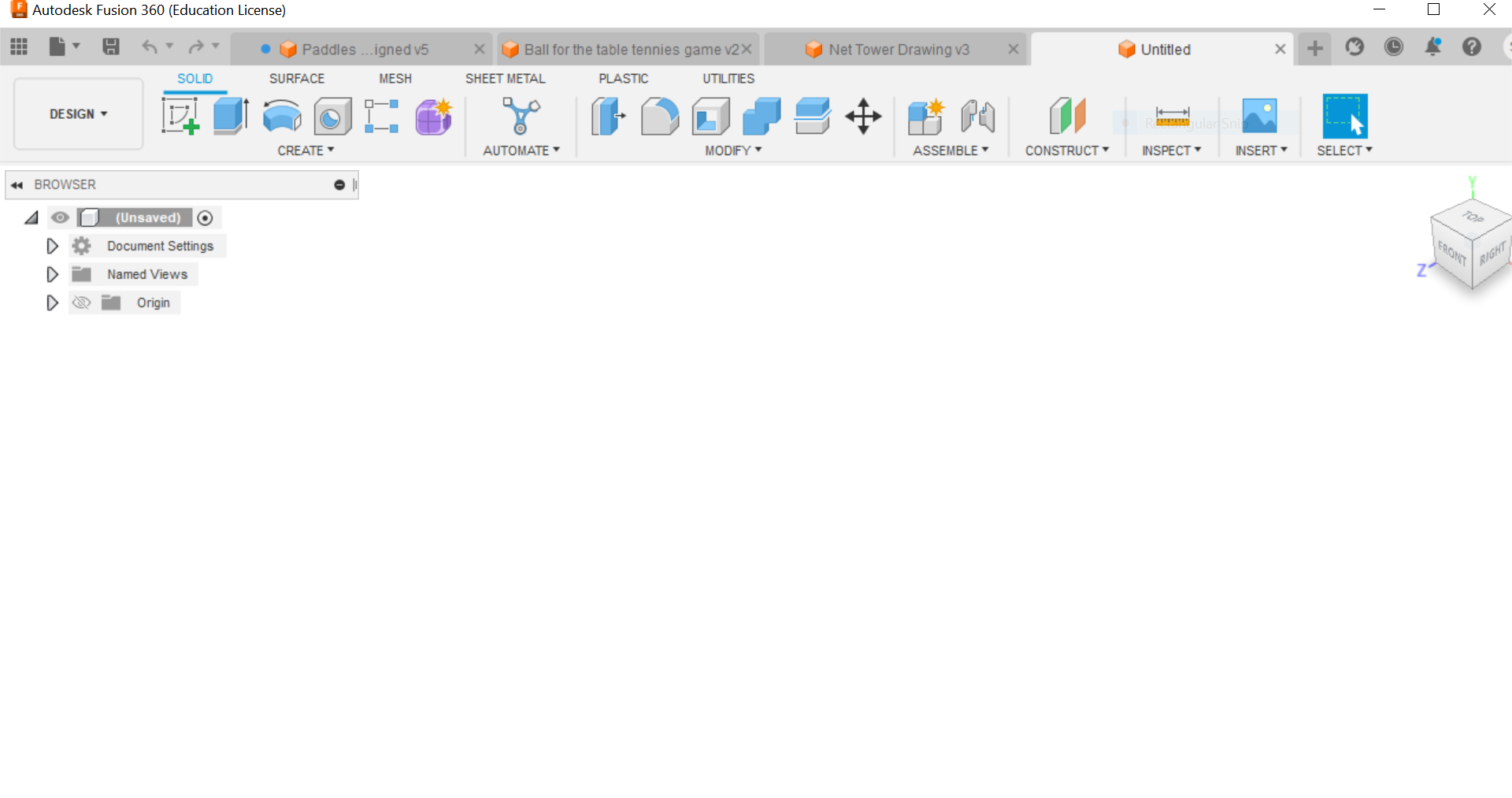Select the Press Pull tool
Screen dimensions: 1512x798
pos(609,116)
